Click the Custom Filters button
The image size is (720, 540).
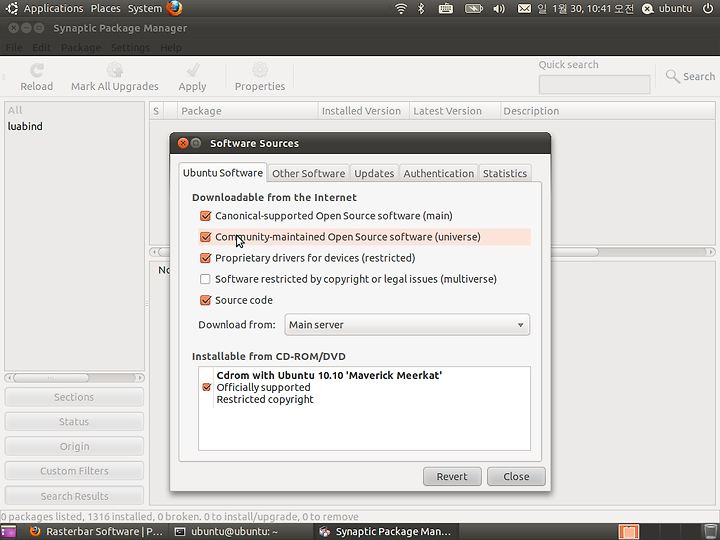(x=74, y=471)
